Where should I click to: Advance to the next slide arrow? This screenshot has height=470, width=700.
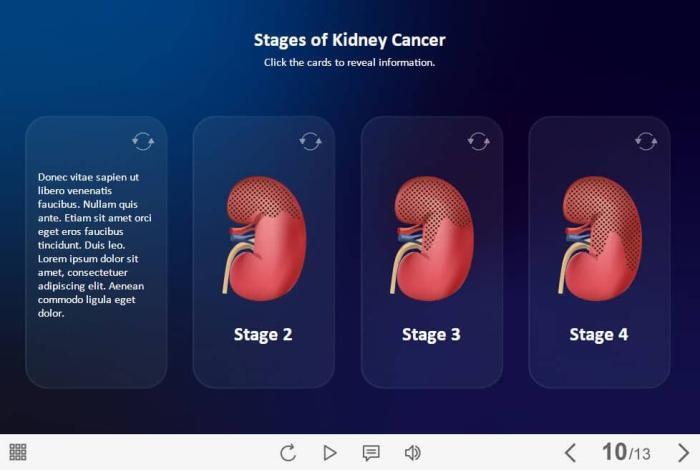tap(683, 453)
